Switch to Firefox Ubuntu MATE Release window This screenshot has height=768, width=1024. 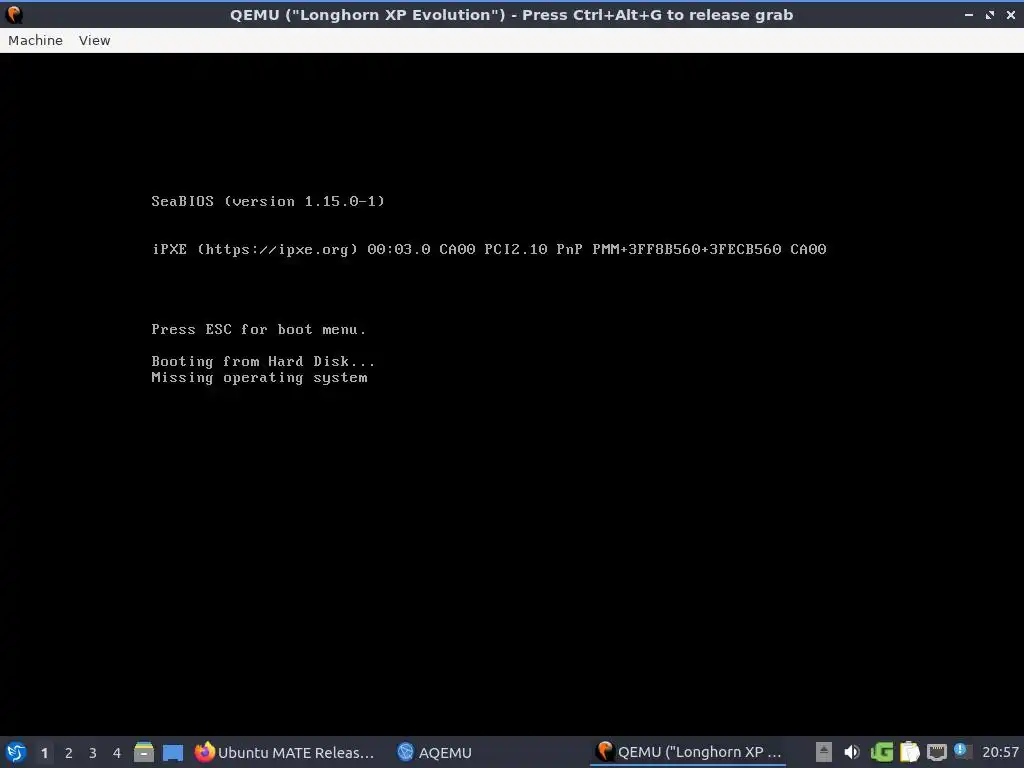click(285, 752)
